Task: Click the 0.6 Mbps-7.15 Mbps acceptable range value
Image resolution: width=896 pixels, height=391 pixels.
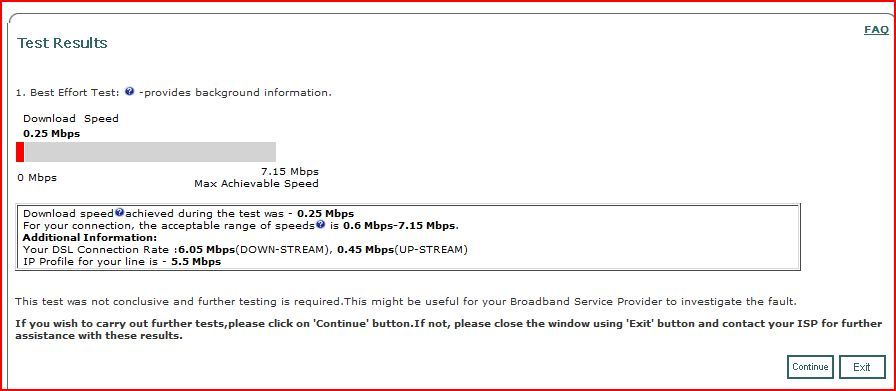Action: 400,226
